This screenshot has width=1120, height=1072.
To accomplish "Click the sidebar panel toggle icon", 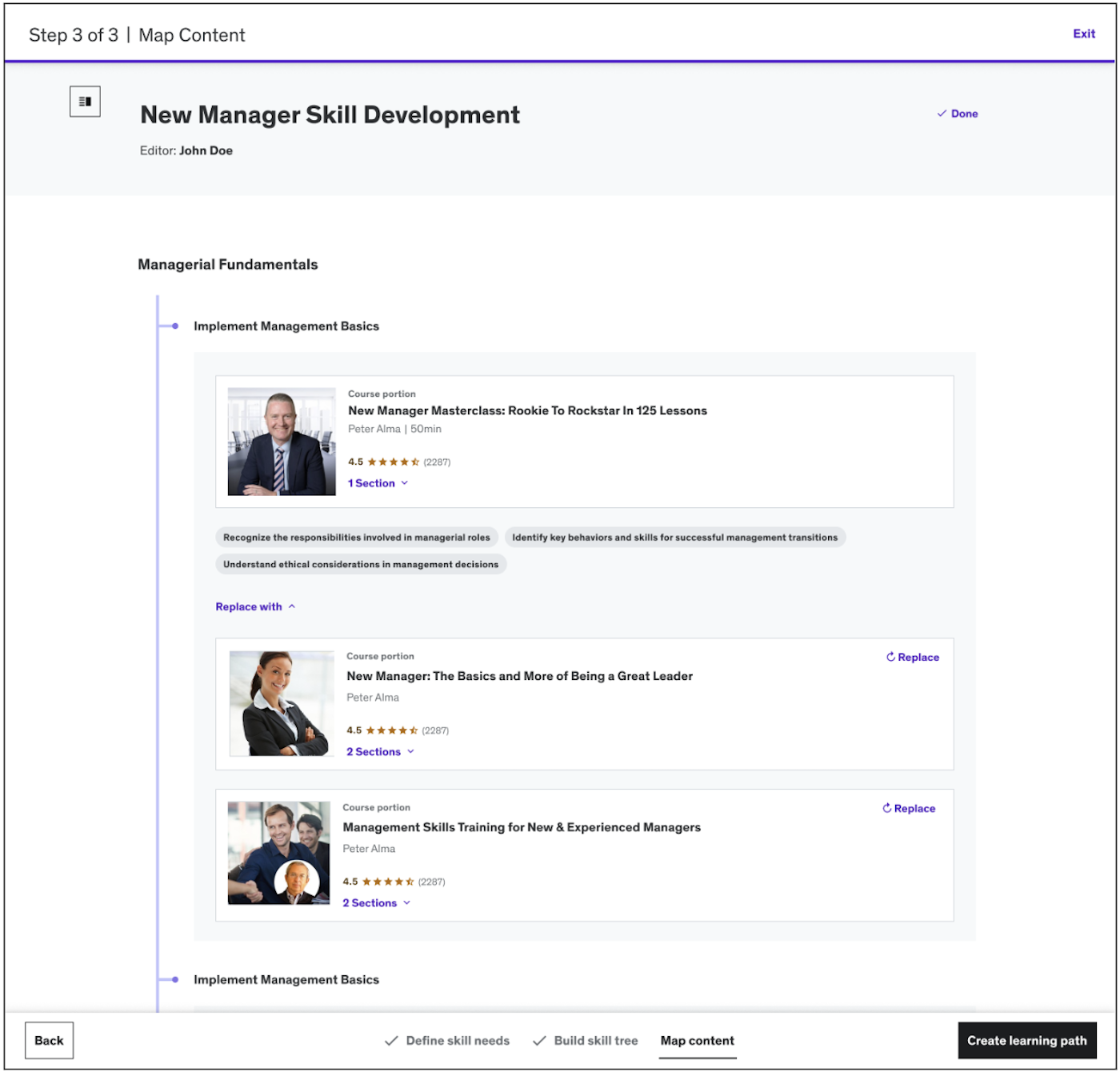I will [x=85, y=102].
